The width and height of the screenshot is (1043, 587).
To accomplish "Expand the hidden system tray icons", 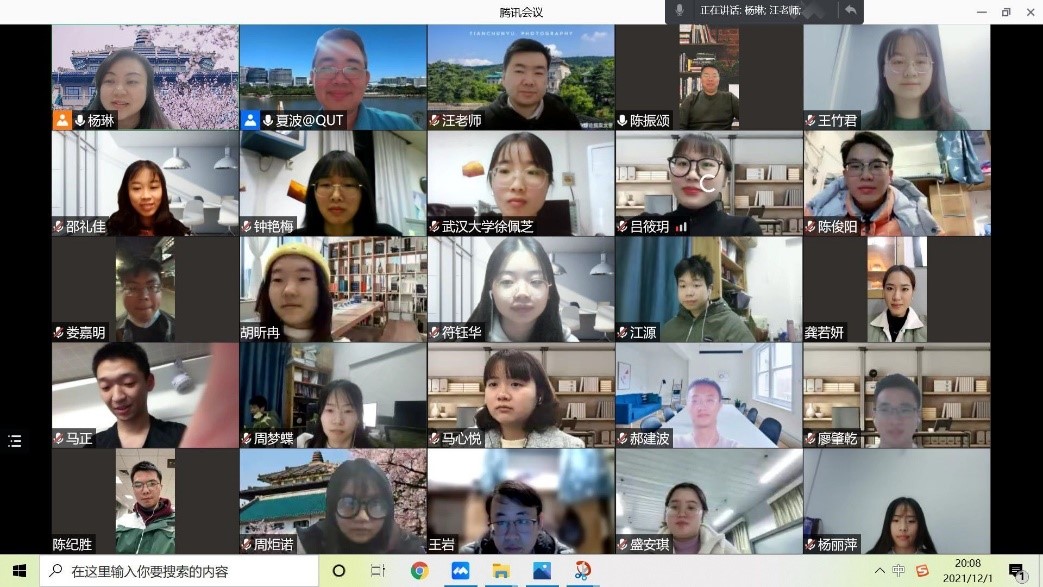I will tap(878, 571).
